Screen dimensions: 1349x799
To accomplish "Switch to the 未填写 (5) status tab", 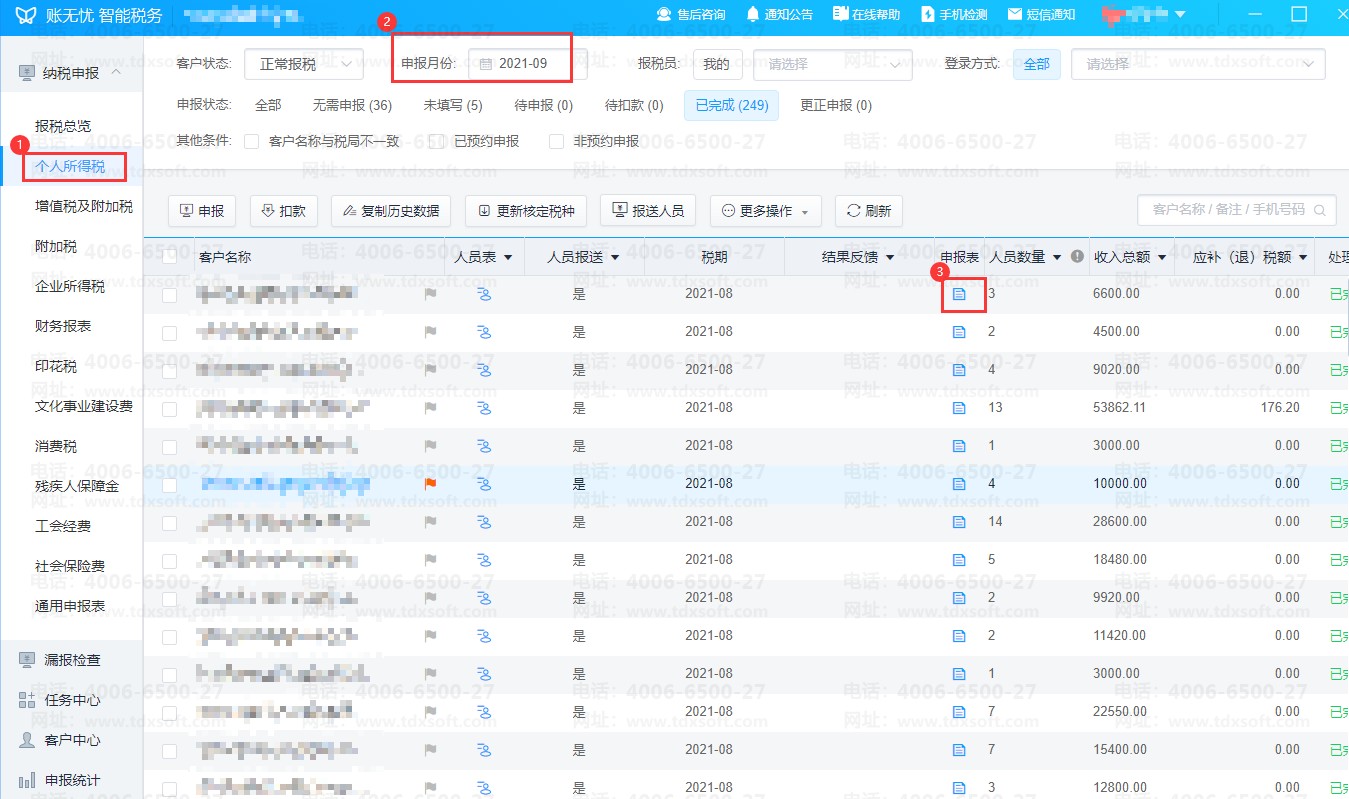I will point(452,105).
